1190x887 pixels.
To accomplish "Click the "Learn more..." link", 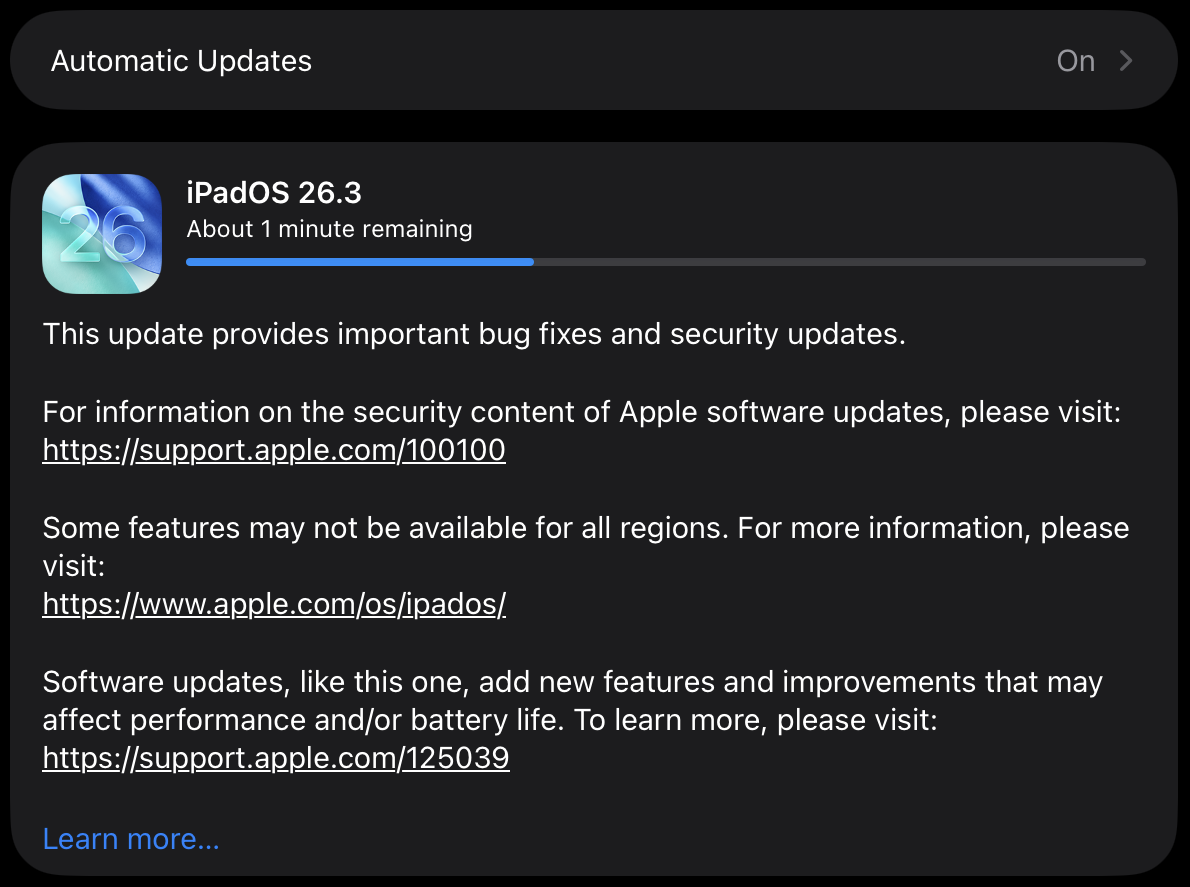I will coord(131,839).
